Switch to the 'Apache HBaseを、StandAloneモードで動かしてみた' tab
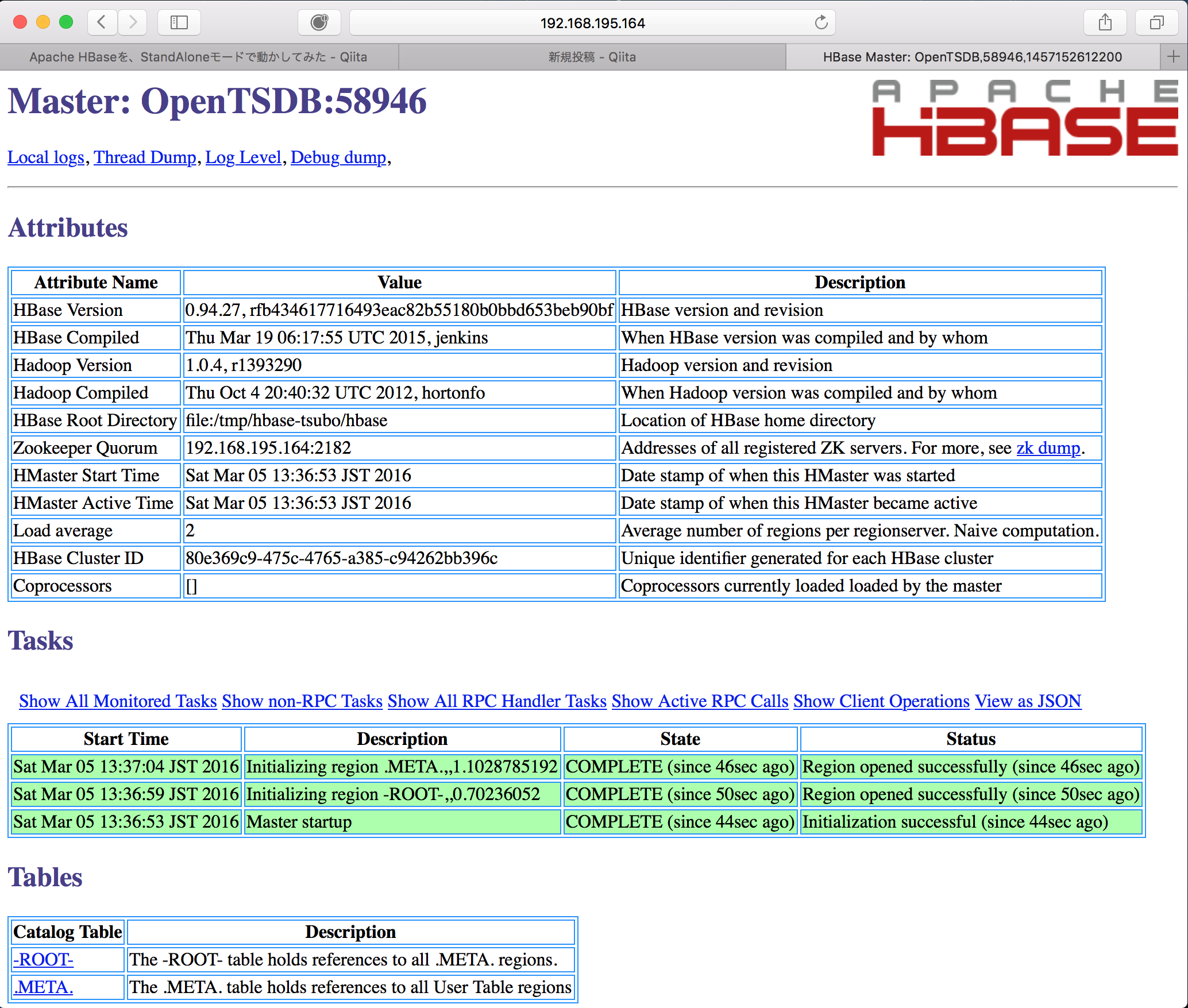Screen dimensions: 1188x1008 coord(198,56)
